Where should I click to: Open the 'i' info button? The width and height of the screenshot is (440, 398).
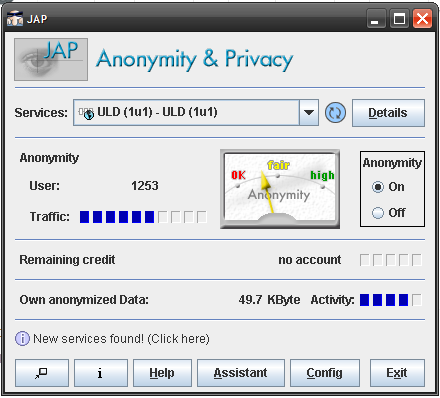click(101, 373)
